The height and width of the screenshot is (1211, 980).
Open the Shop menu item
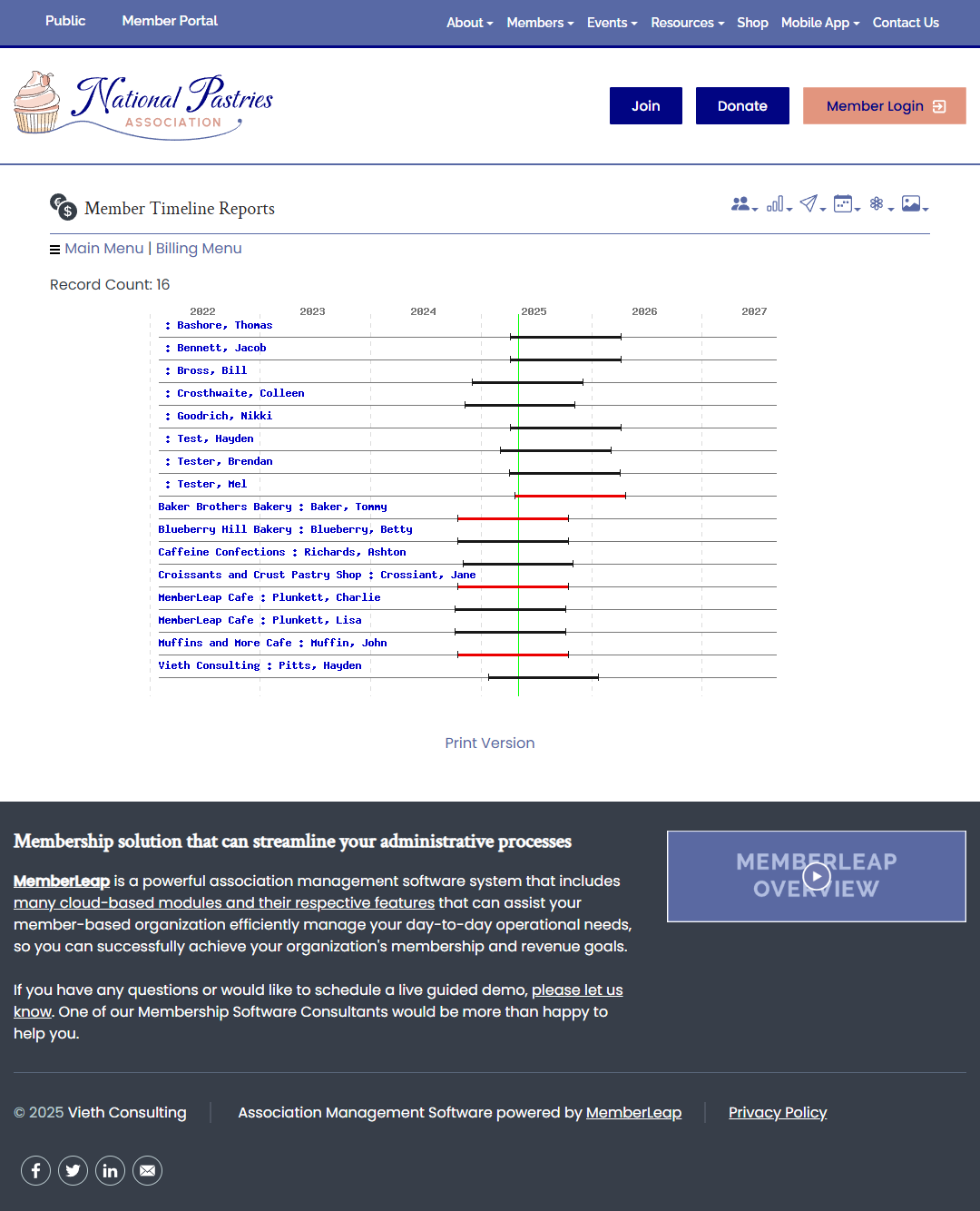(x=752, y=23)
